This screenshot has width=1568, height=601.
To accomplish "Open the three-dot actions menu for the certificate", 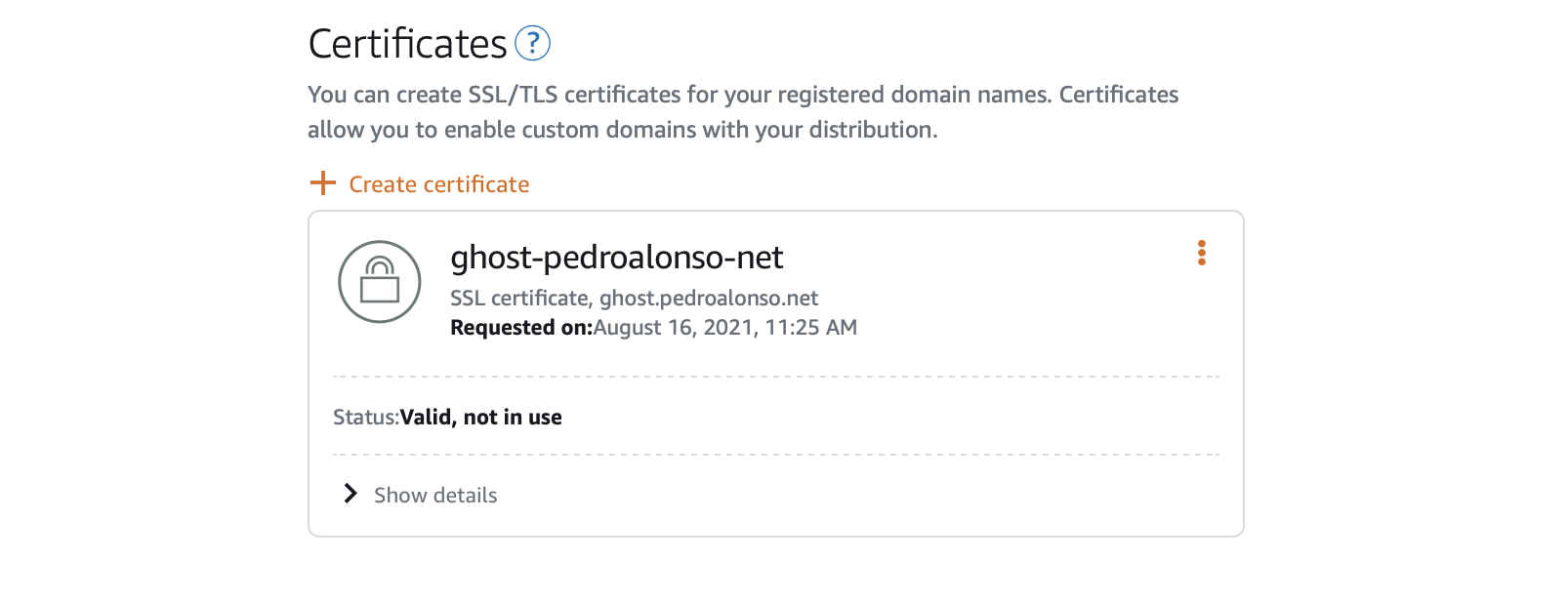I will pyautogui.click(x=1201, y=254).
